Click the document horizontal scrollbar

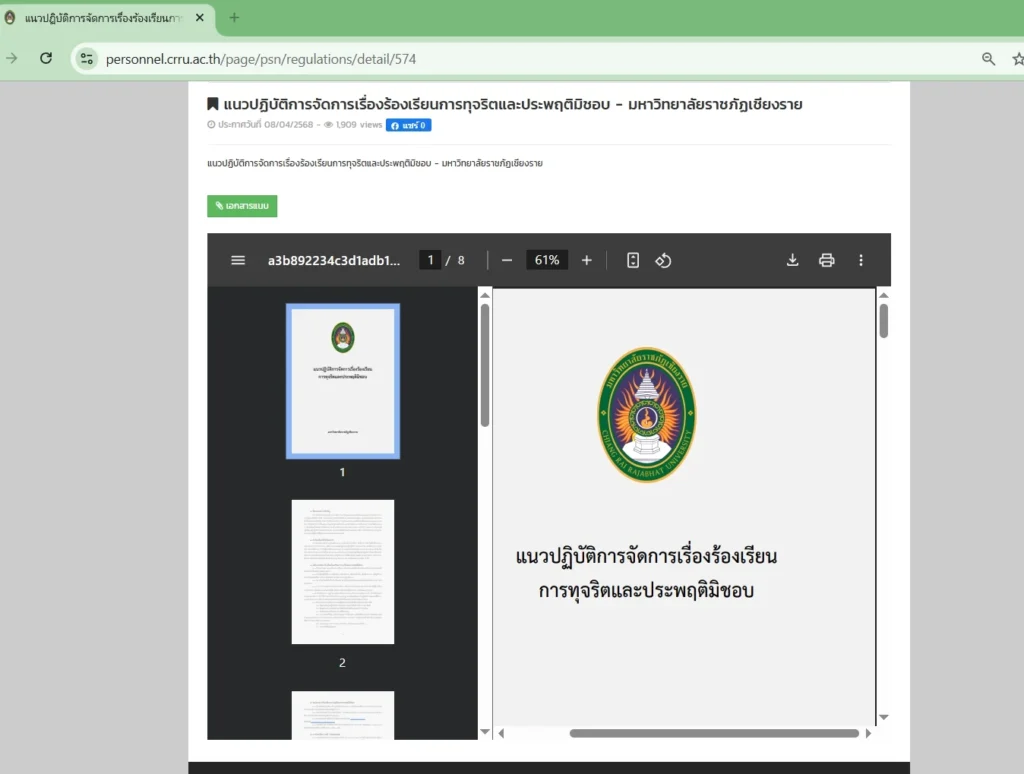[x=714, y=734]
